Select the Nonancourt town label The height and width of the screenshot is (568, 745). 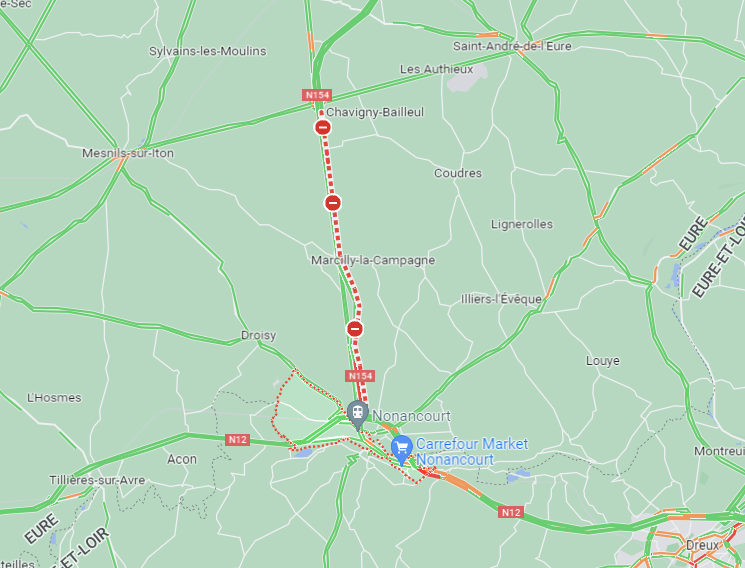[411, 416]
